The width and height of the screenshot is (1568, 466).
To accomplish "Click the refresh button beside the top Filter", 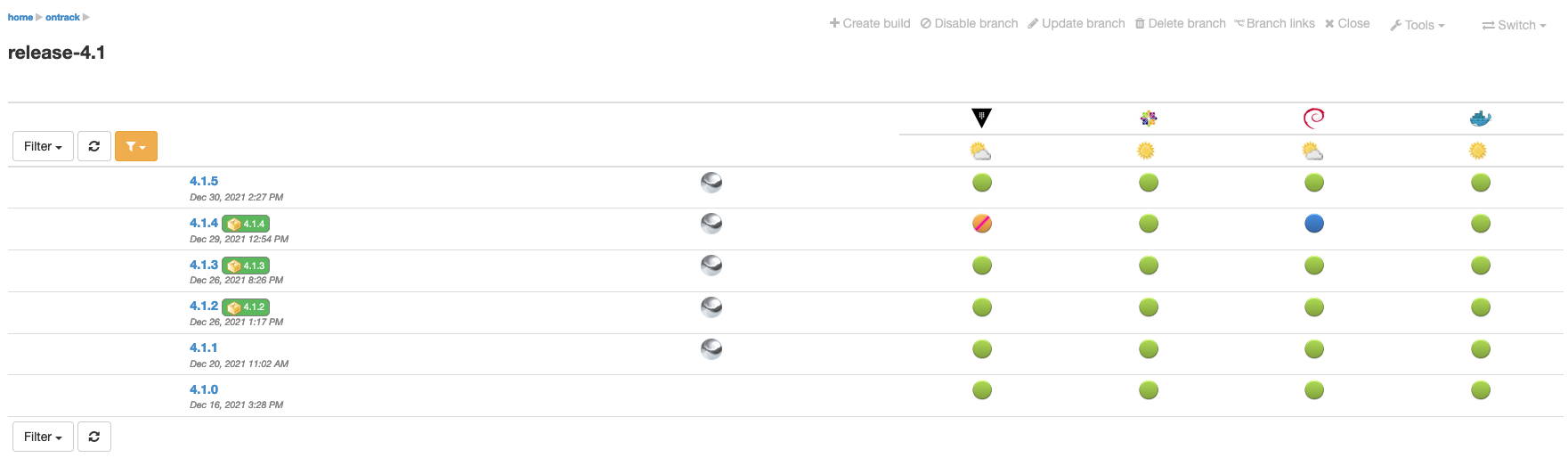I will click(94, 146).
